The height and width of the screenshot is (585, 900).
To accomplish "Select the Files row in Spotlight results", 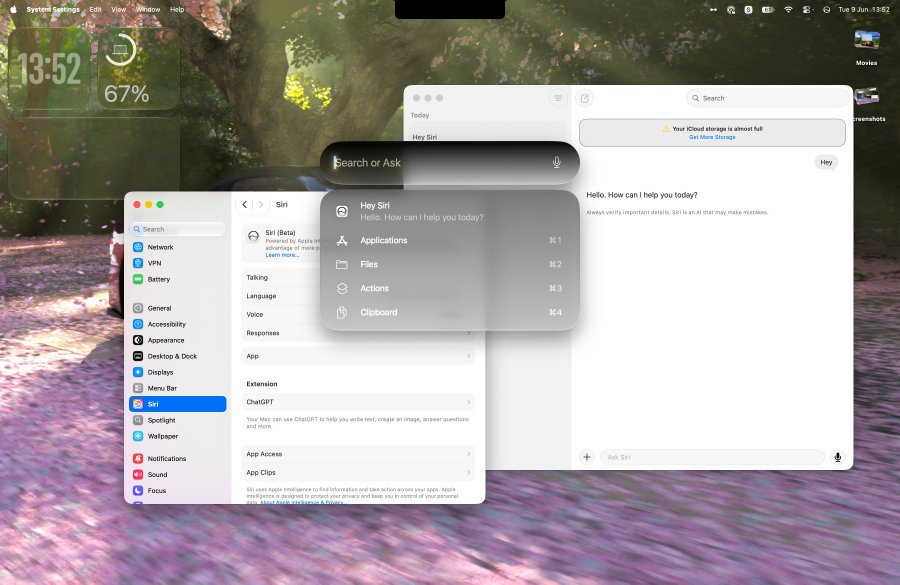I will 449,264.
